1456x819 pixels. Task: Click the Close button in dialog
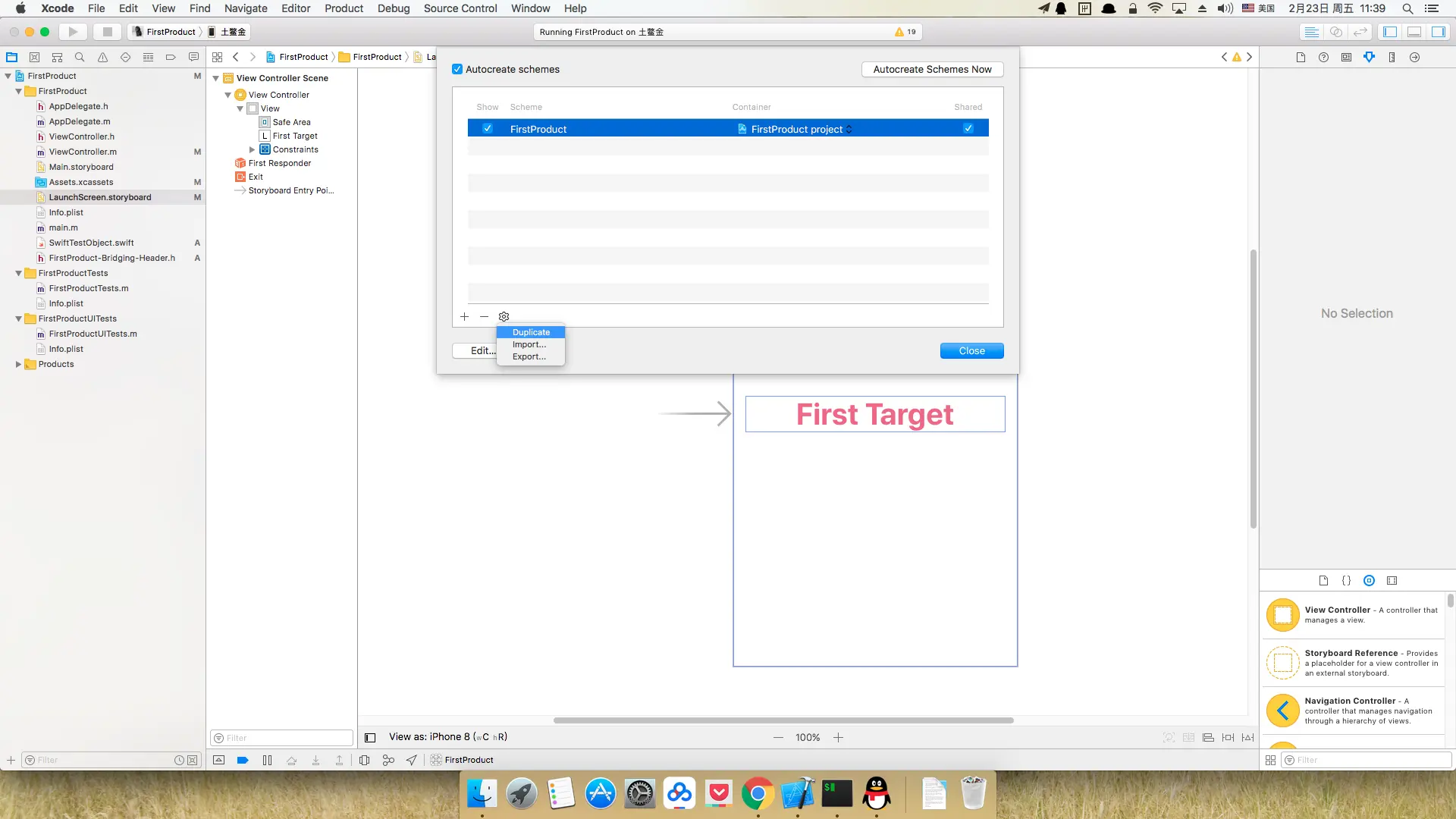point(971,350)
